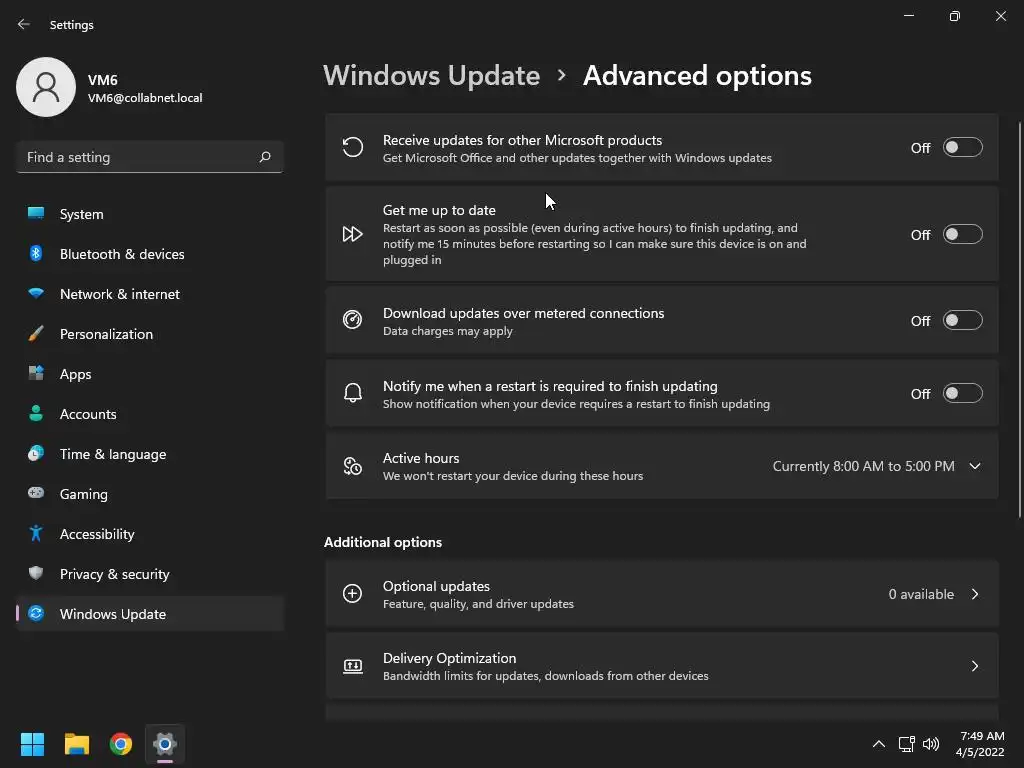The width and height of the screenshot is (1024, 768).
Task: Open Chrome from the taskbar
Action: [x=121, y=744]
